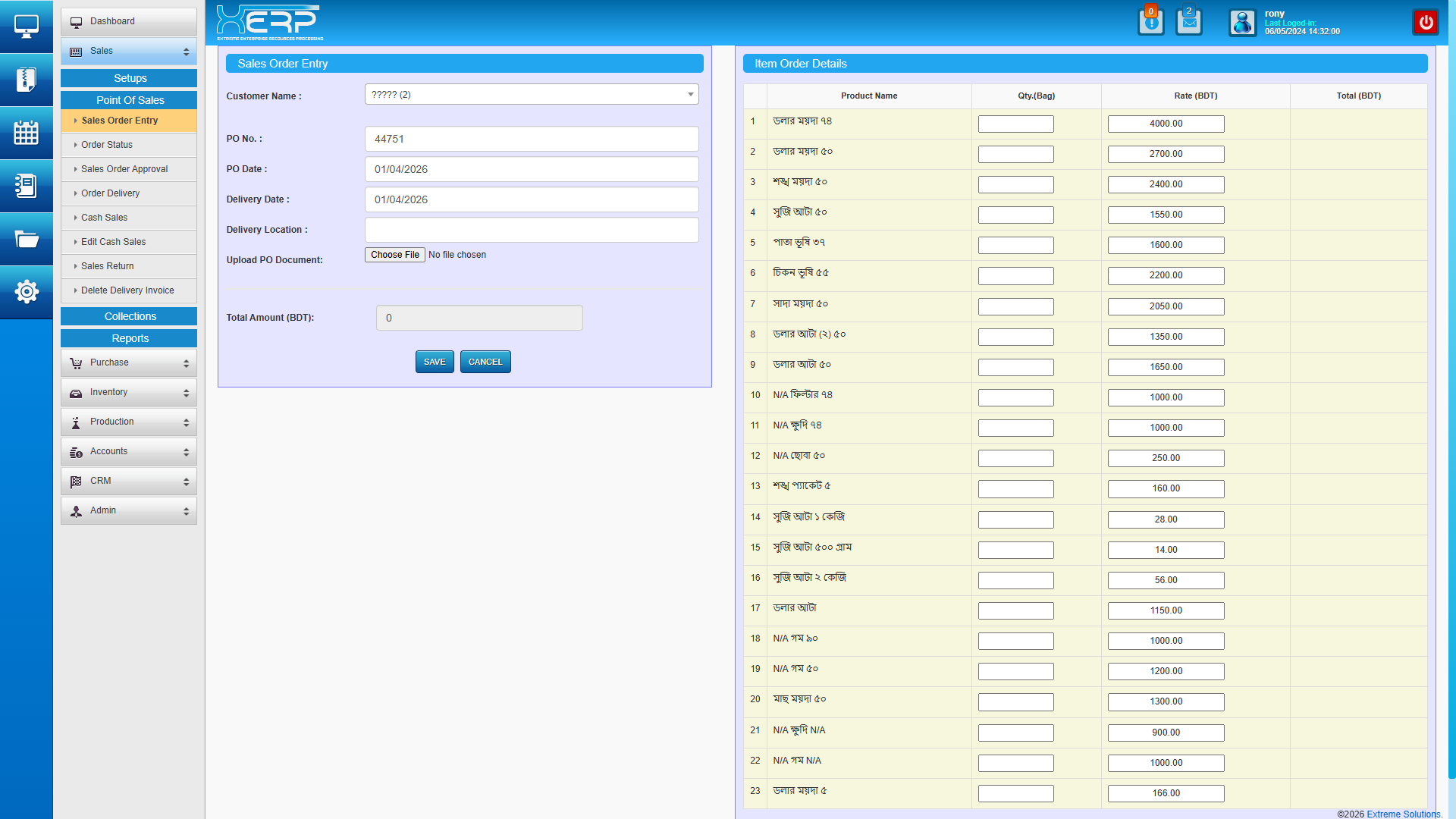
Task: Expand the Purchase menu section
Action: coord(129,363)
